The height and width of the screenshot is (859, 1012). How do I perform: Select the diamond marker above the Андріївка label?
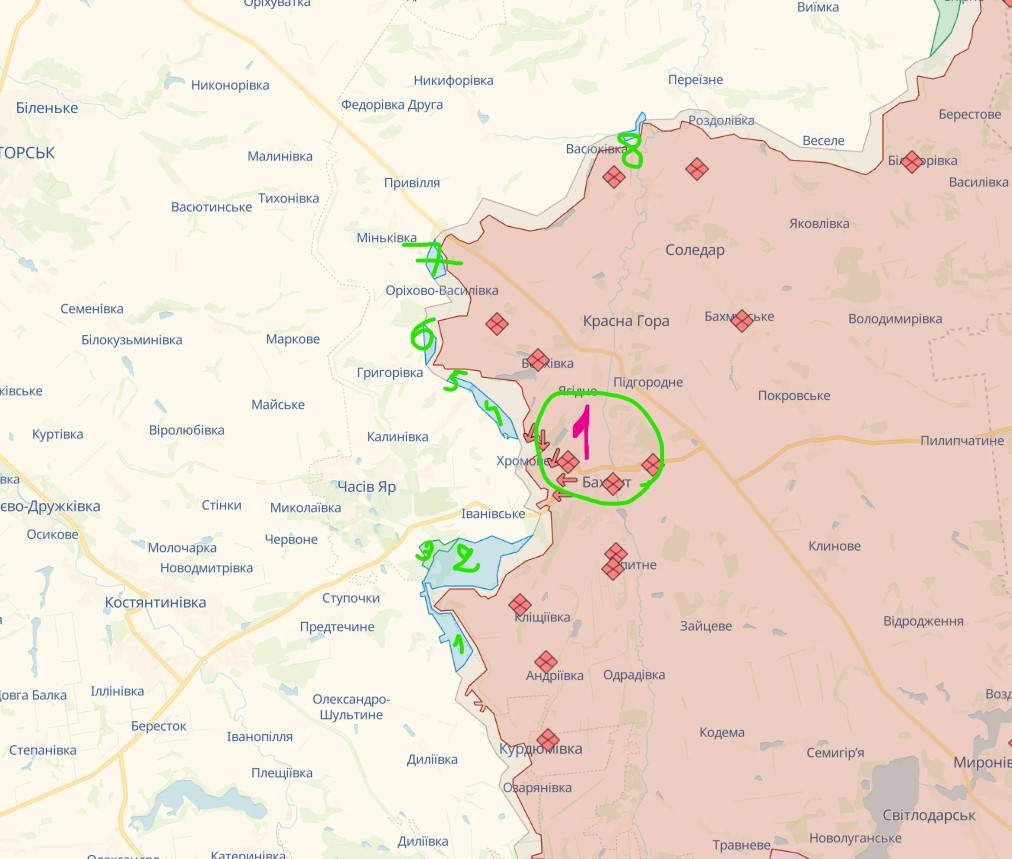(546, 662)
